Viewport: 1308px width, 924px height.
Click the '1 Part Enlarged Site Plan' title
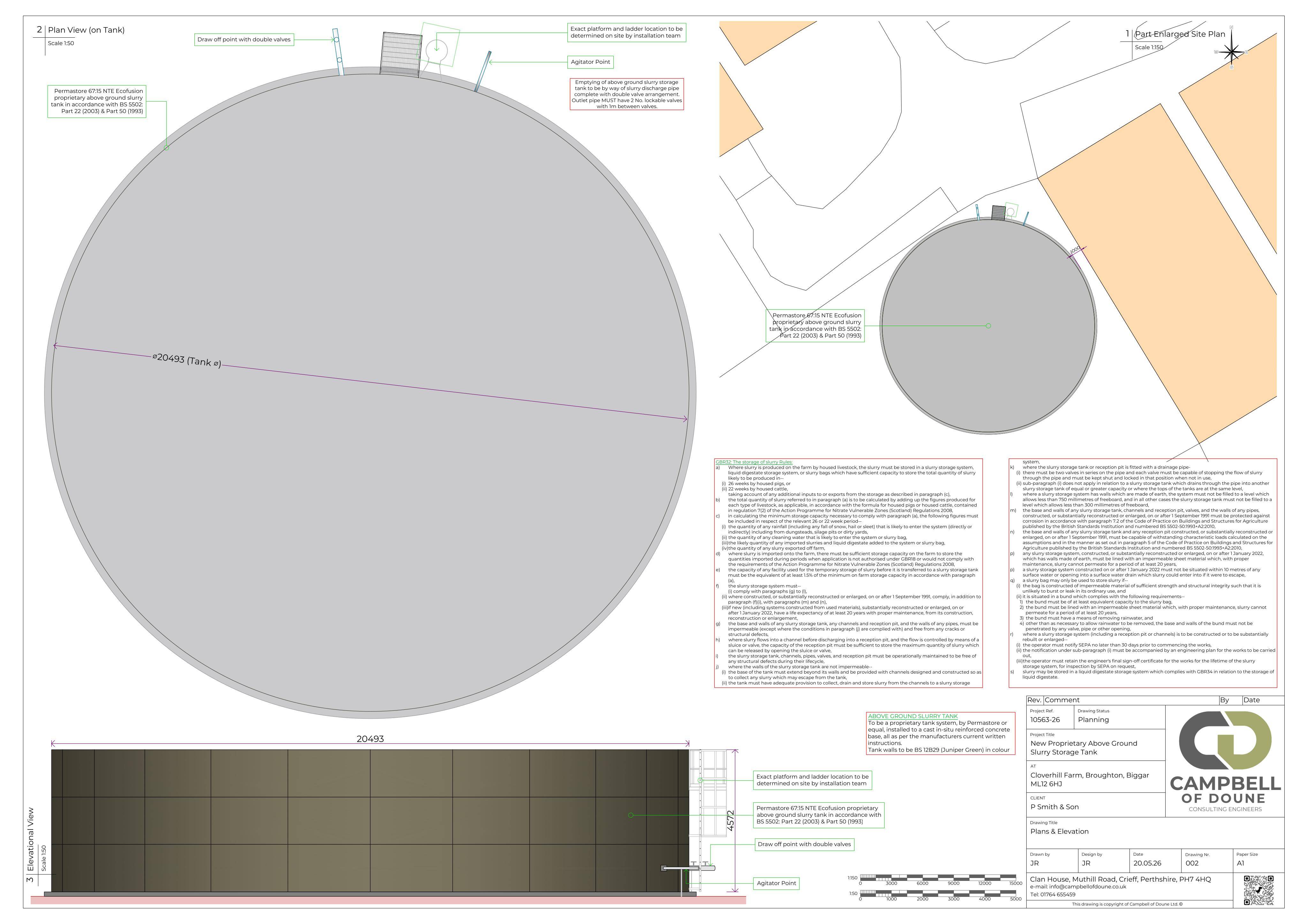(x=1175, y=34)
